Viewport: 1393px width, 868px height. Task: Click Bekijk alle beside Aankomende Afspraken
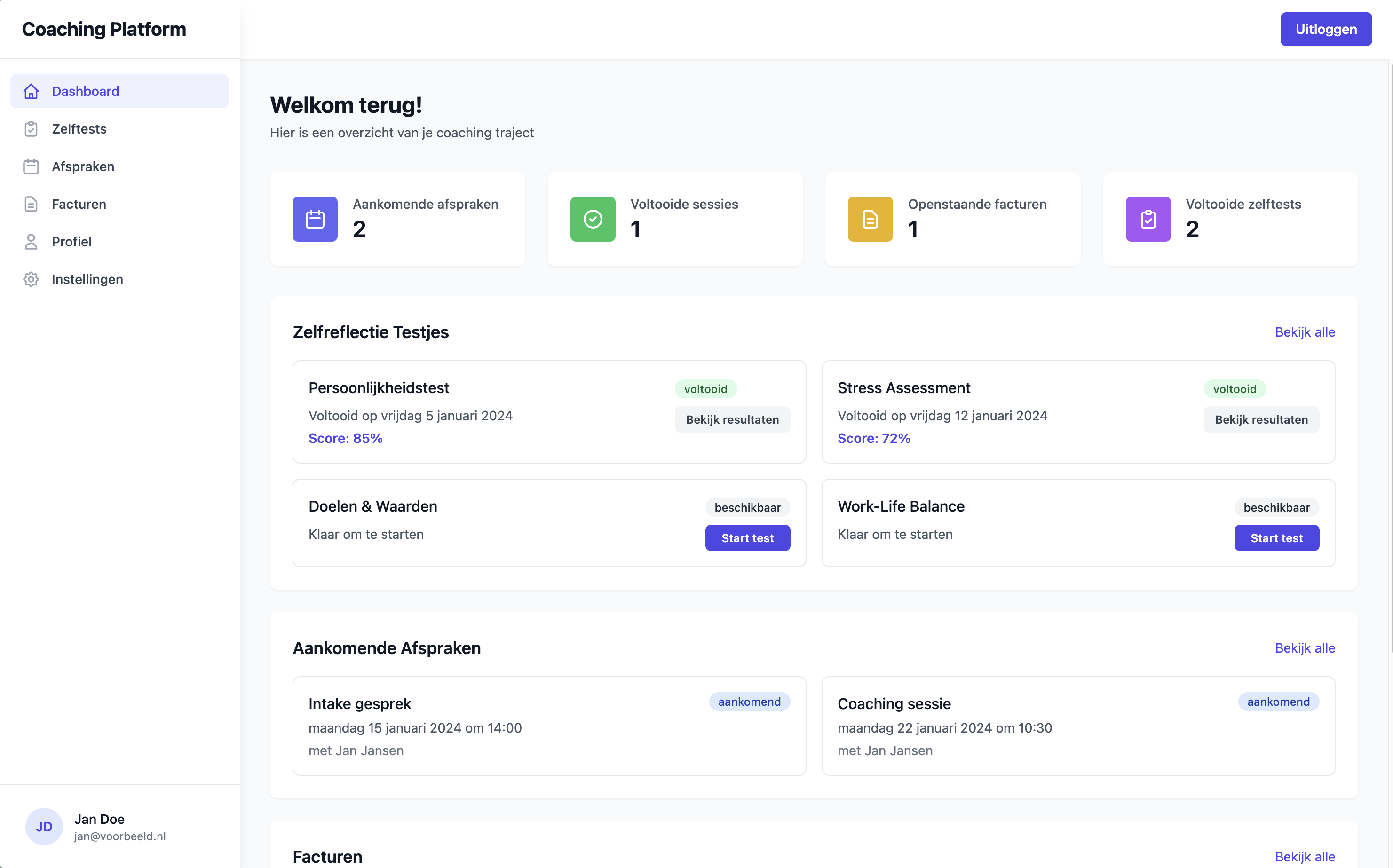coord(1305,648)
